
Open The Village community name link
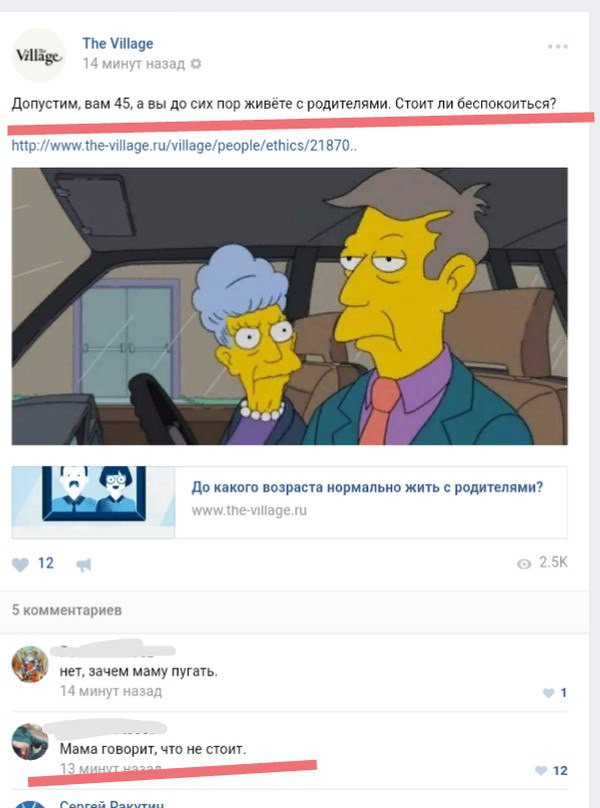click(118, 44)
